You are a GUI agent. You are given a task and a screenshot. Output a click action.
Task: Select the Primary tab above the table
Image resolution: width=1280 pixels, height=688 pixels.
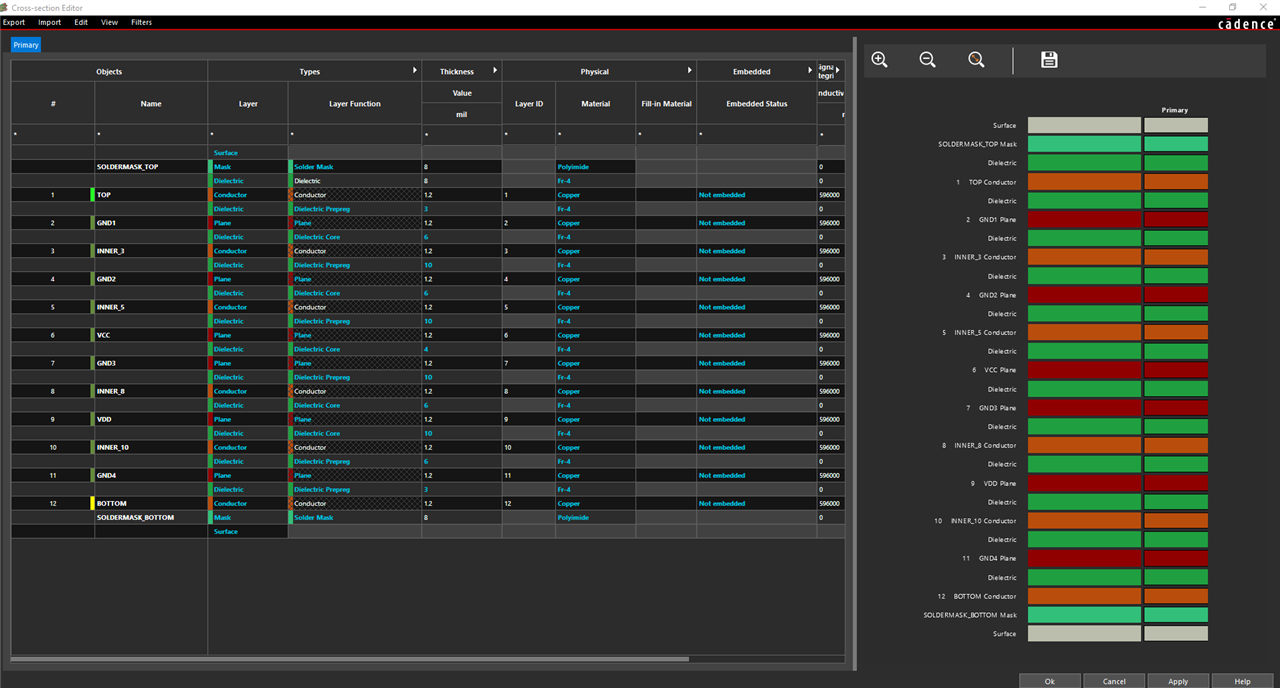point(26,45)
